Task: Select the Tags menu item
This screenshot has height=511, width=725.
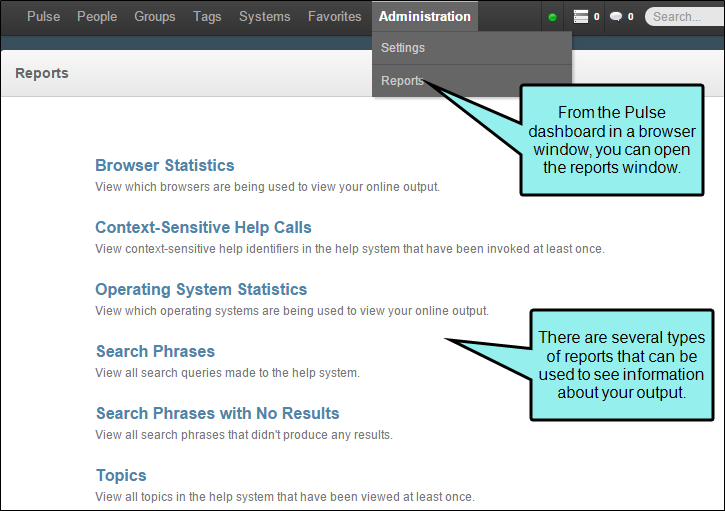Action: point(207,17)
